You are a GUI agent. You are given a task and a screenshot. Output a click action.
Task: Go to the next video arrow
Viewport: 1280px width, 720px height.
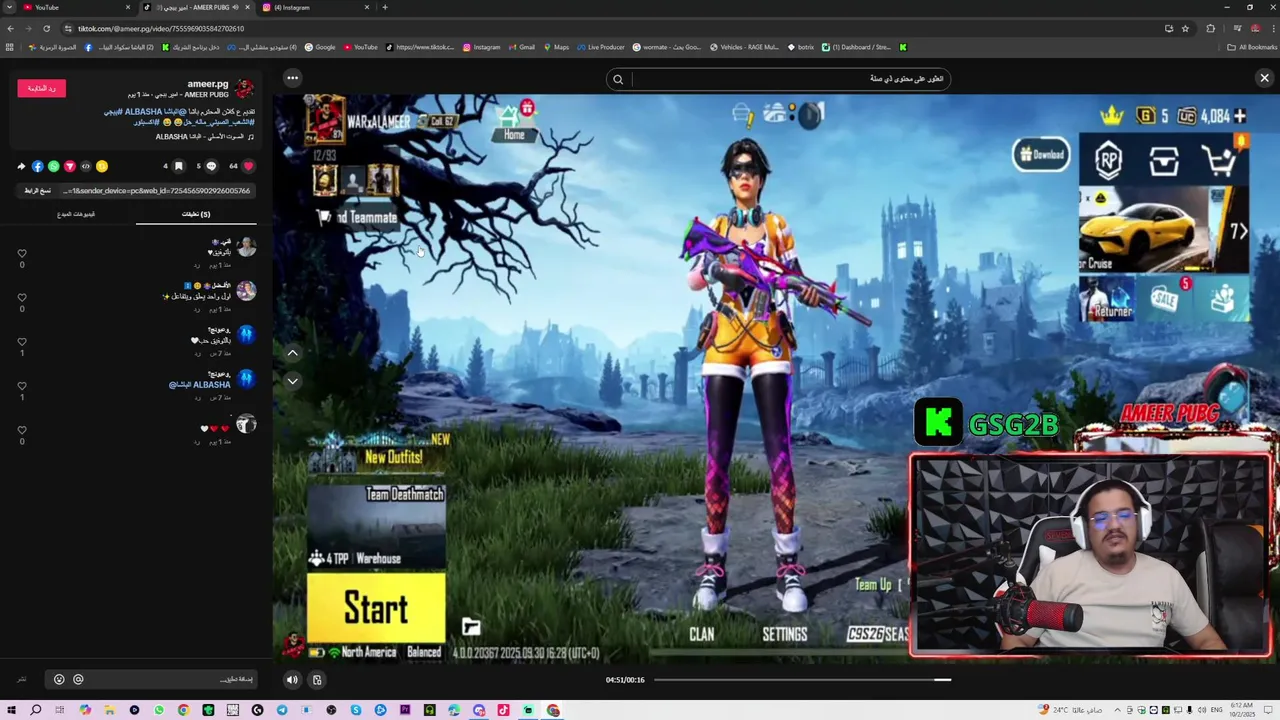pos(292,381)
